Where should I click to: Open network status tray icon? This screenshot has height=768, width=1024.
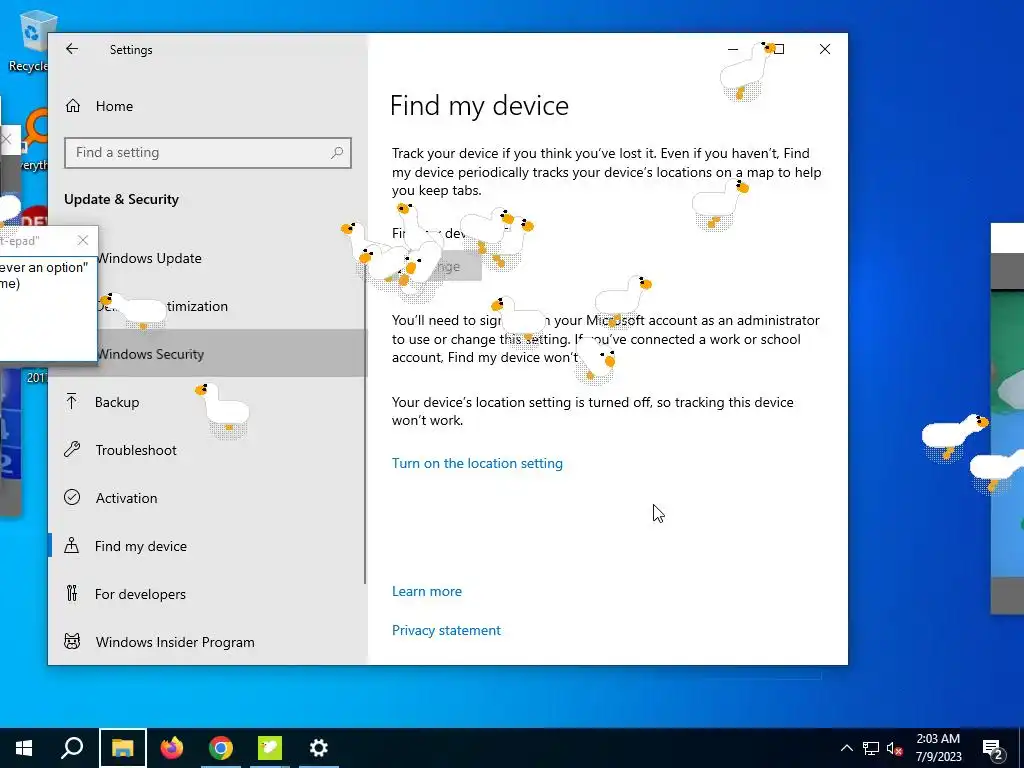(x=871, y=748)
